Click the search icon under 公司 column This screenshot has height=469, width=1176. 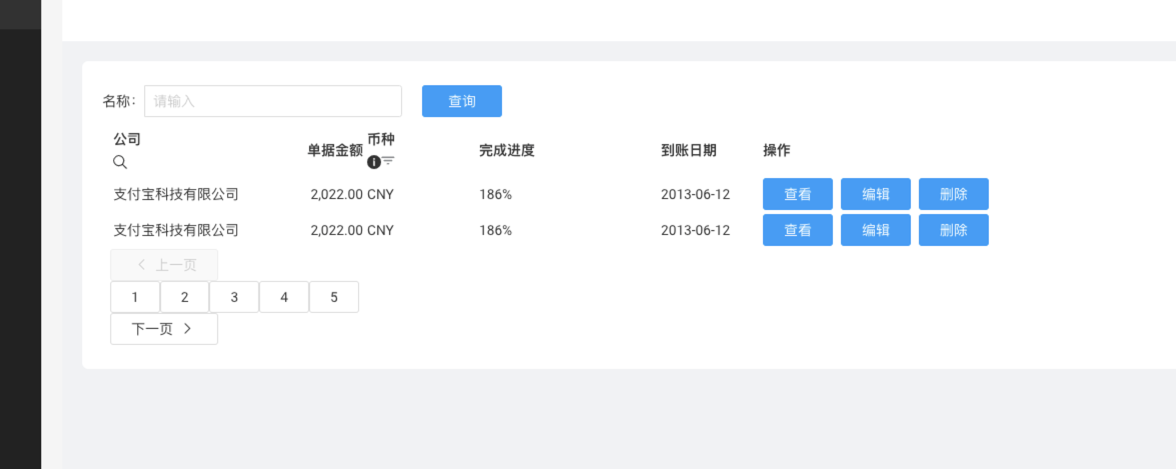click(120, 162)
